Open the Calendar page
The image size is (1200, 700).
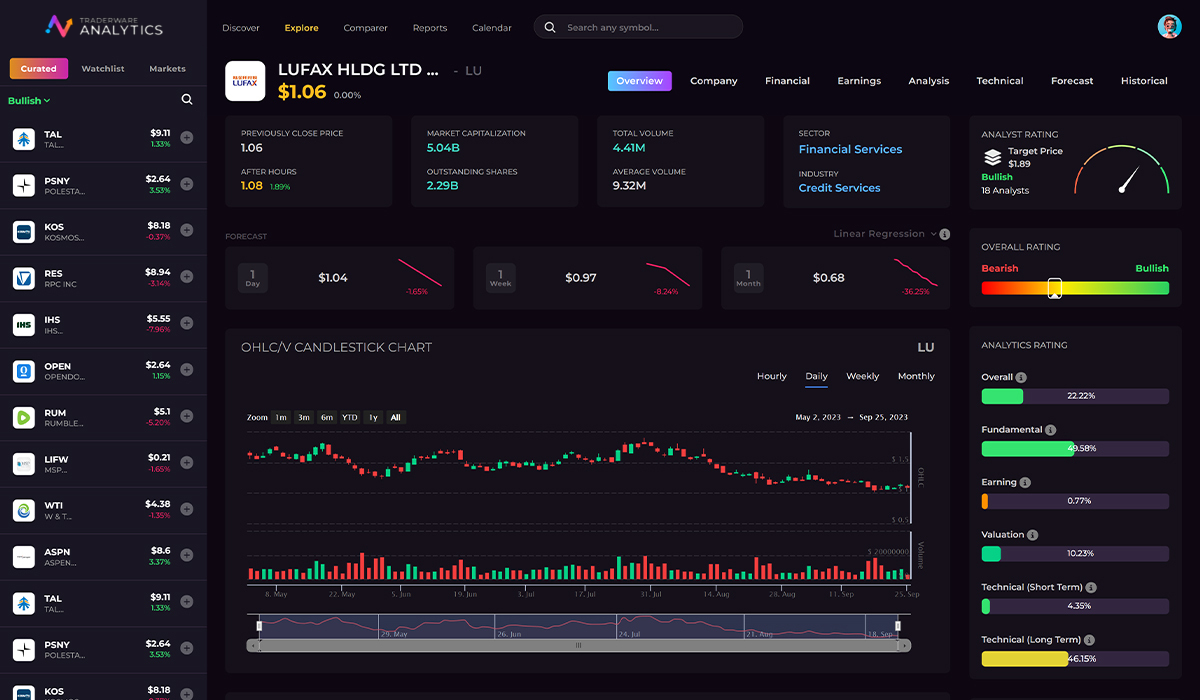coord(492,28)
